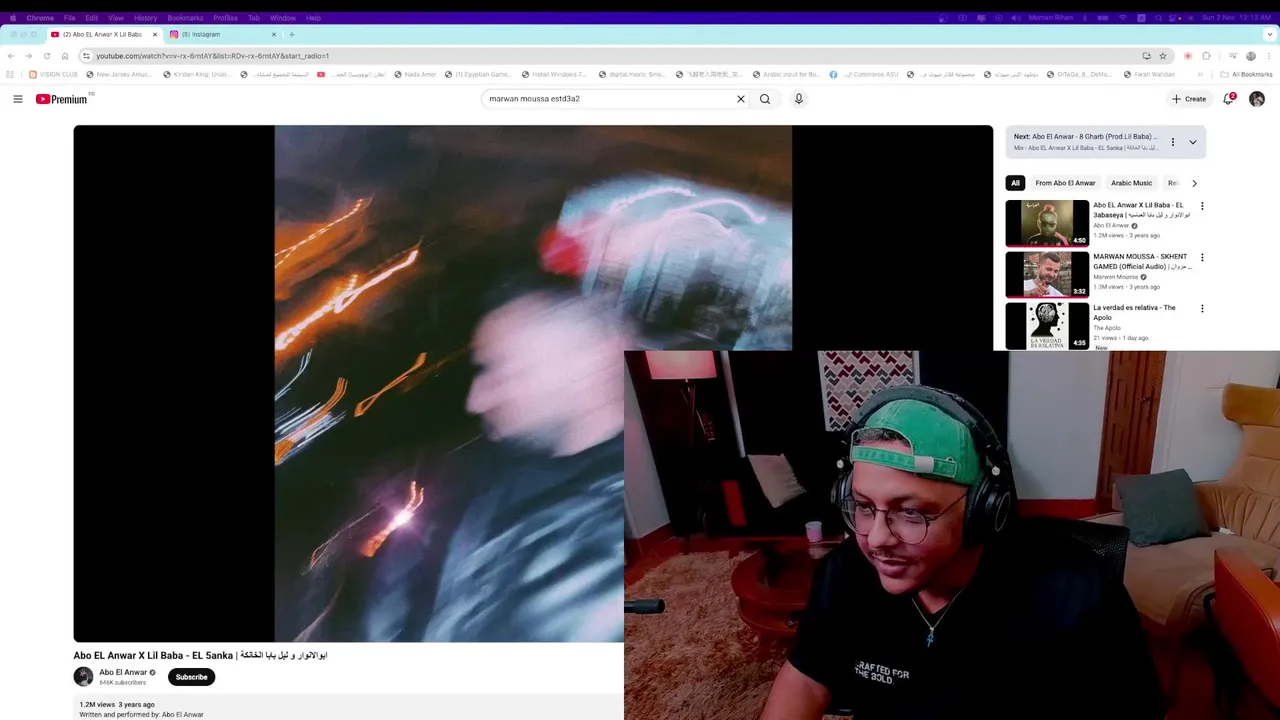The width and height of the screenshot is (1280, 720).
Task: Open the Chrome apps grid shortcut
Action: click(x=11, y=74)
